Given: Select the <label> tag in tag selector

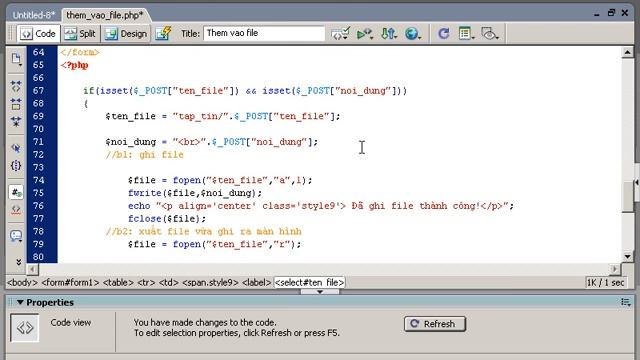Looking at the screenshot, I should tap(257, 282).
